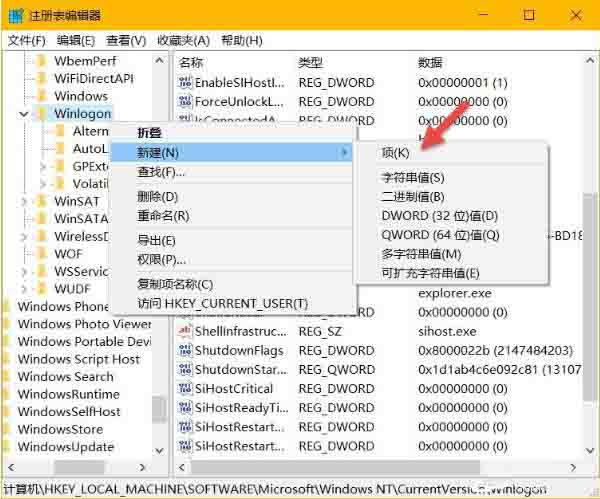Click the GPExt... subkey folder icon

[60, 166]
